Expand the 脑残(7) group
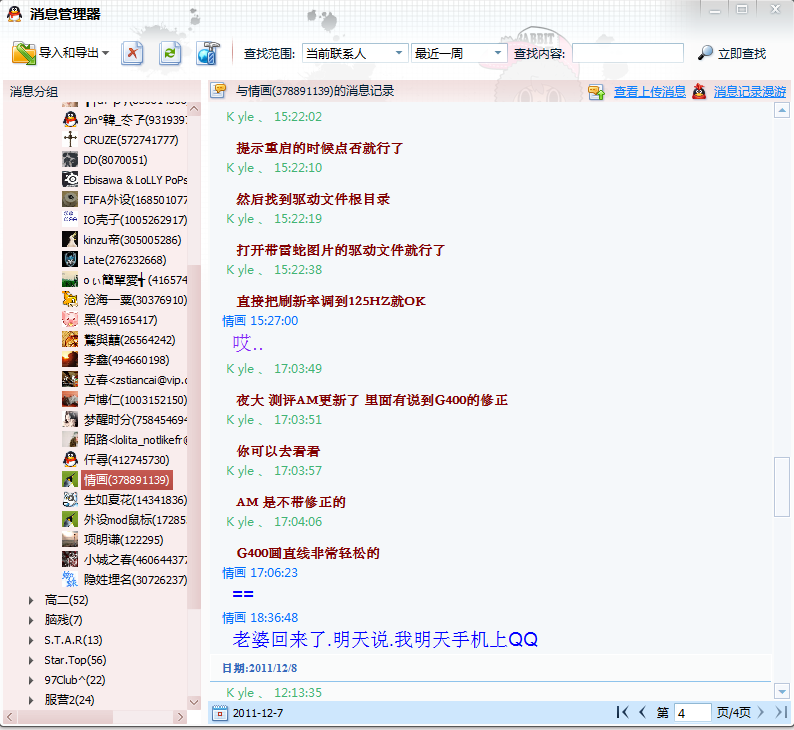 click(31, 620)
